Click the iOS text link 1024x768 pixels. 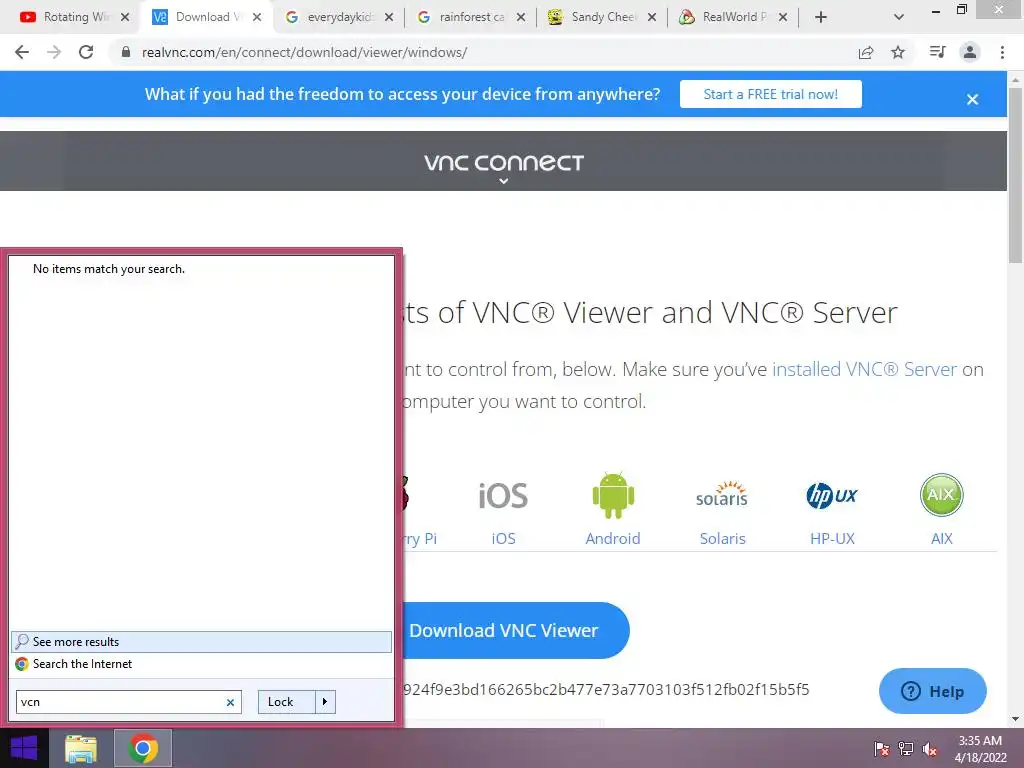click(x=504, y=539)
